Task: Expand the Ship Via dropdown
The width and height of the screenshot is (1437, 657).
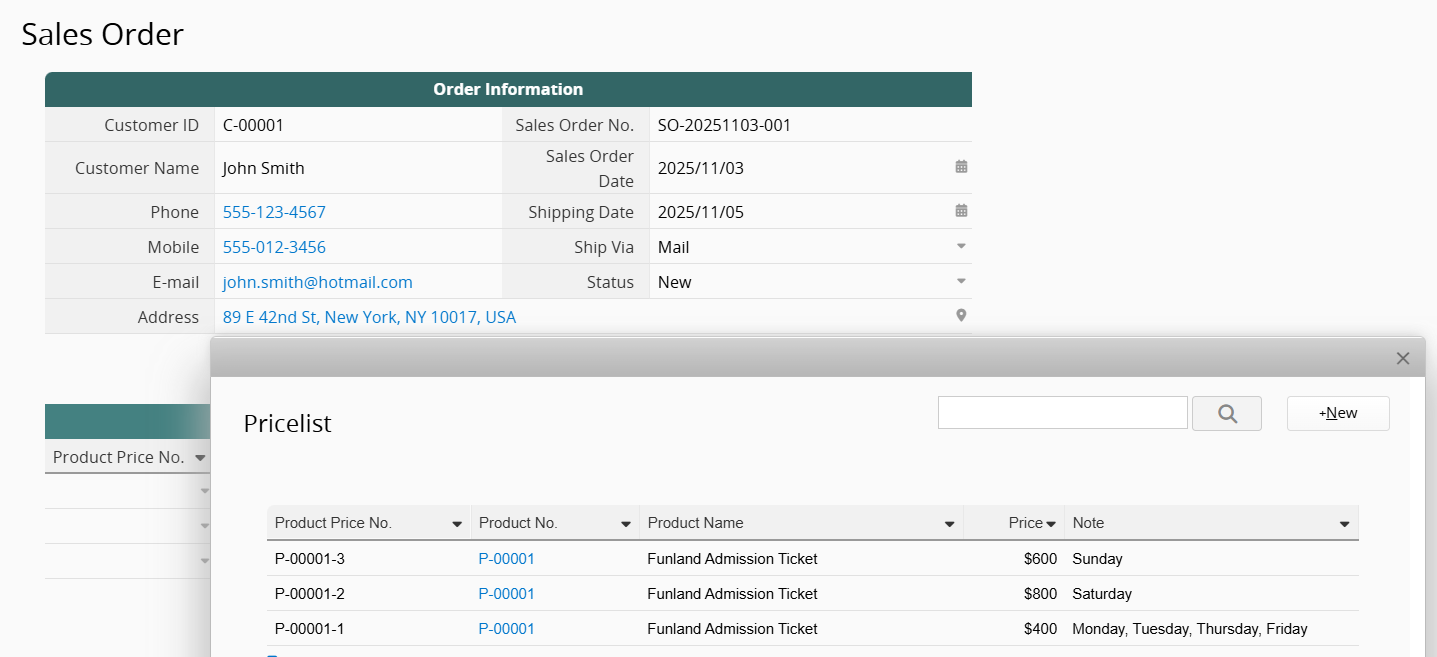Action: pos(961,246)
